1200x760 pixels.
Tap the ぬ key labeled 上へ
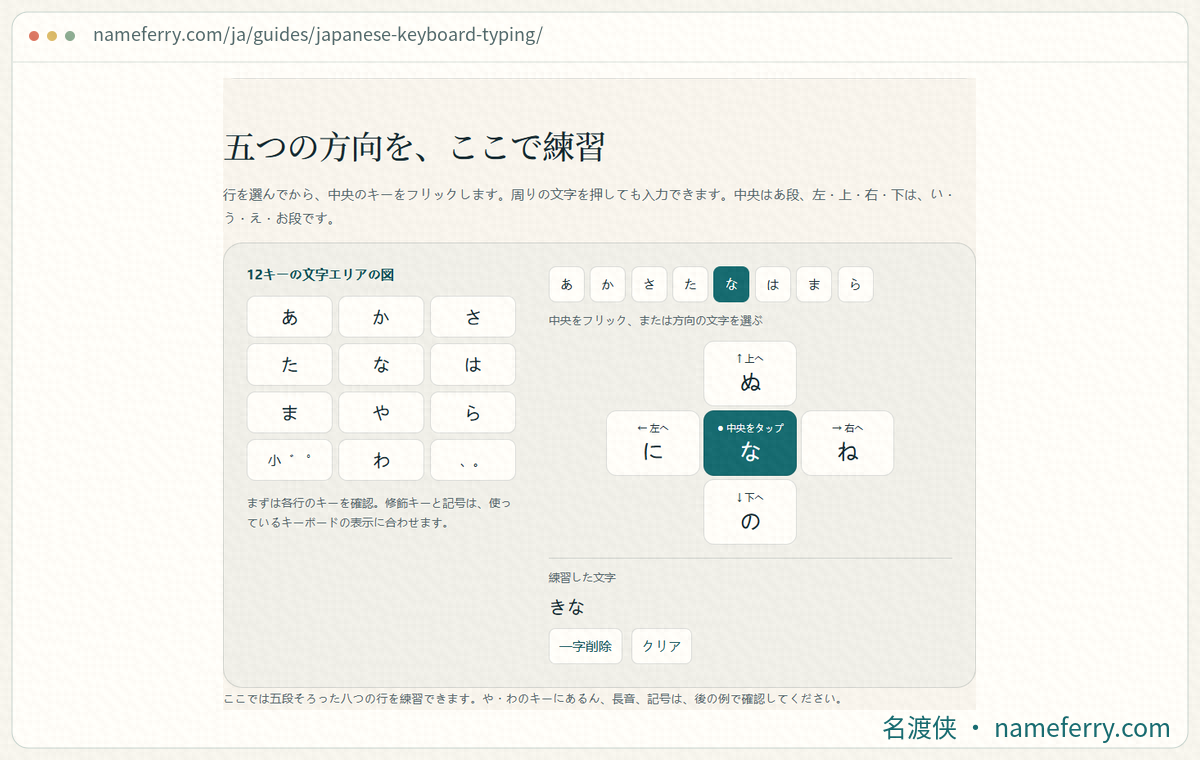click(x=750, y=374)
